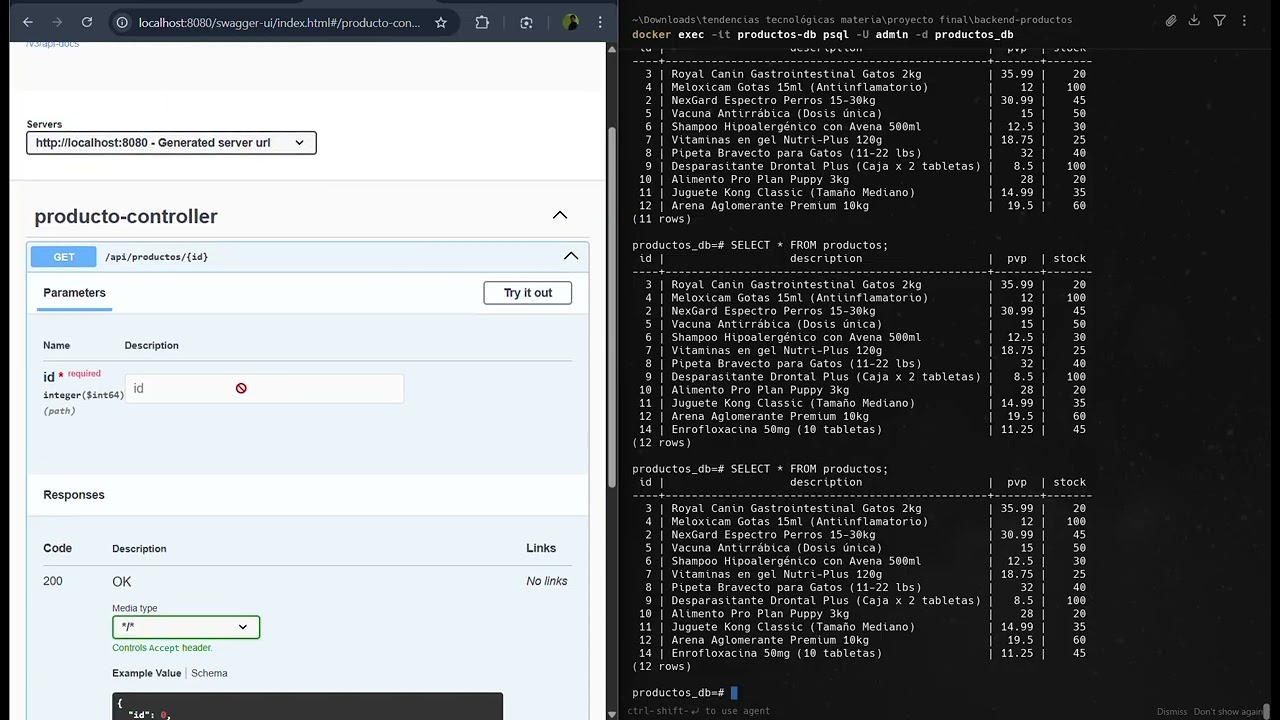Click the /v3/api-docs link
Image resolution: width=1280 pixels, height=720 pixels.
52,43
